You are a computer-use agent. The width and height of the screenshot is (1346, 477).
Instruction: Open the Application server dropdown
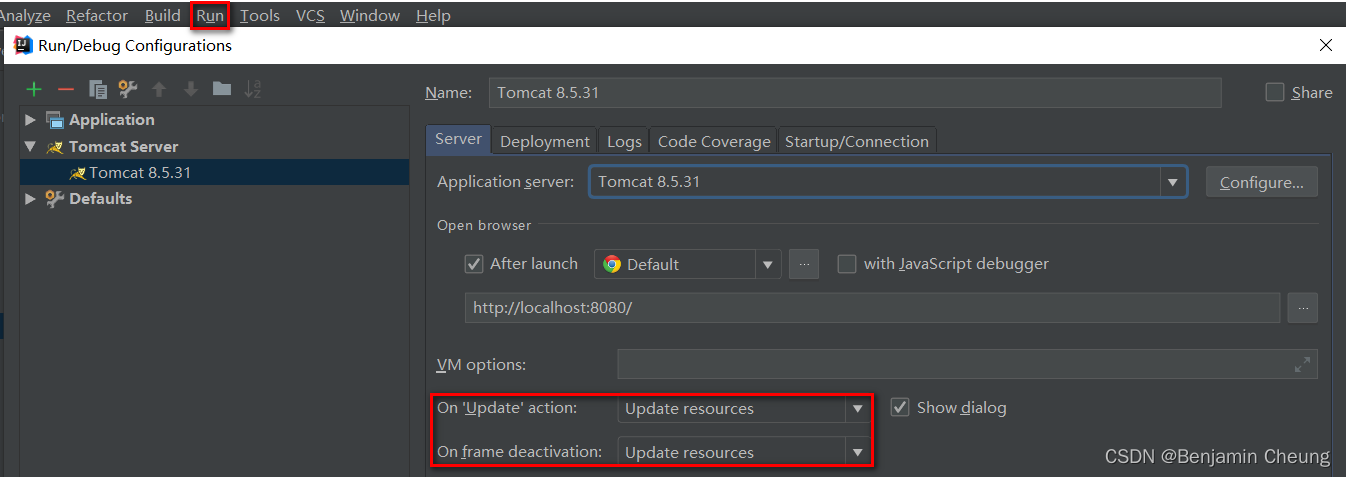click(1172, 182)
